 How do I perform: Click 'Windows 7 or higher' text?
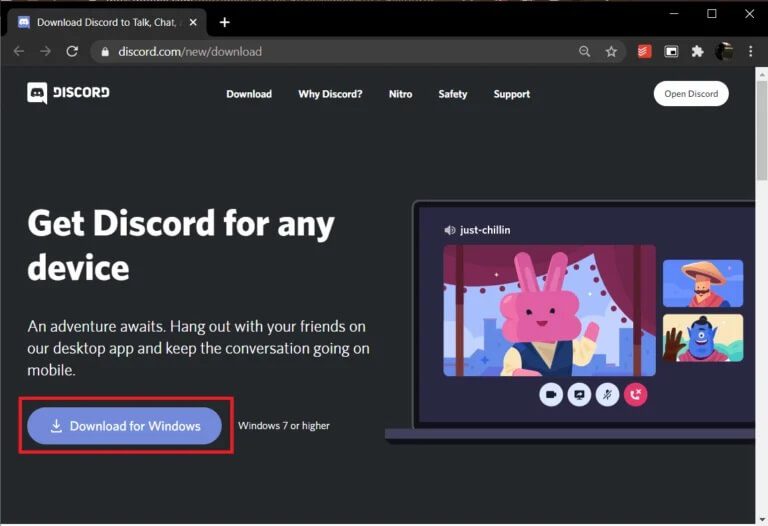[284, 426]
